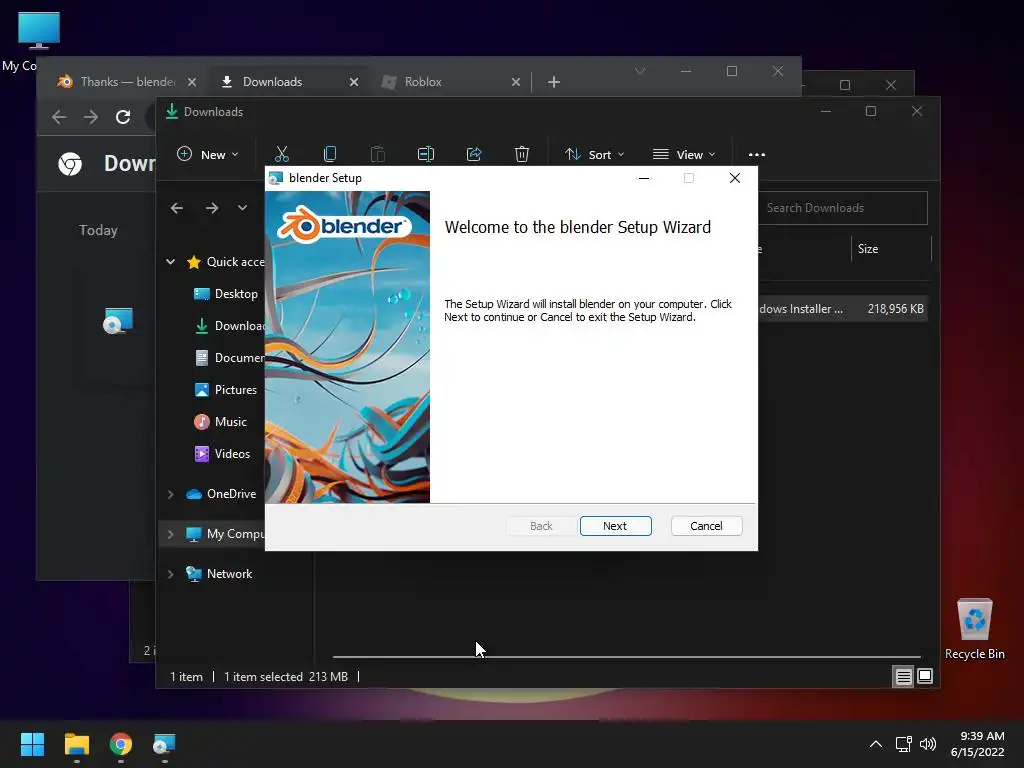The height and width of the screenshot is (768, 1024).
Task: Switch to large thumbnails view icon in status bar
Action: [x=925, y=677]
